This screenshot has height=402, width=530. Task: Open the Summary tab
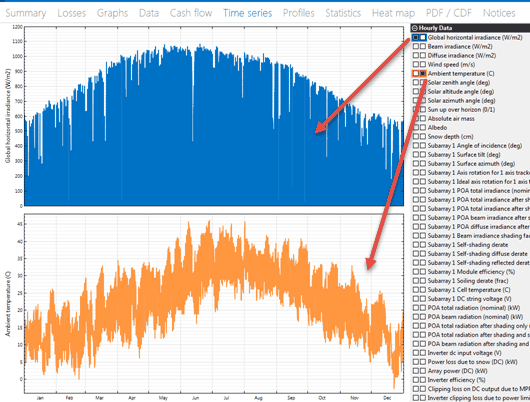pyautogui.click(x=26, y=13)
